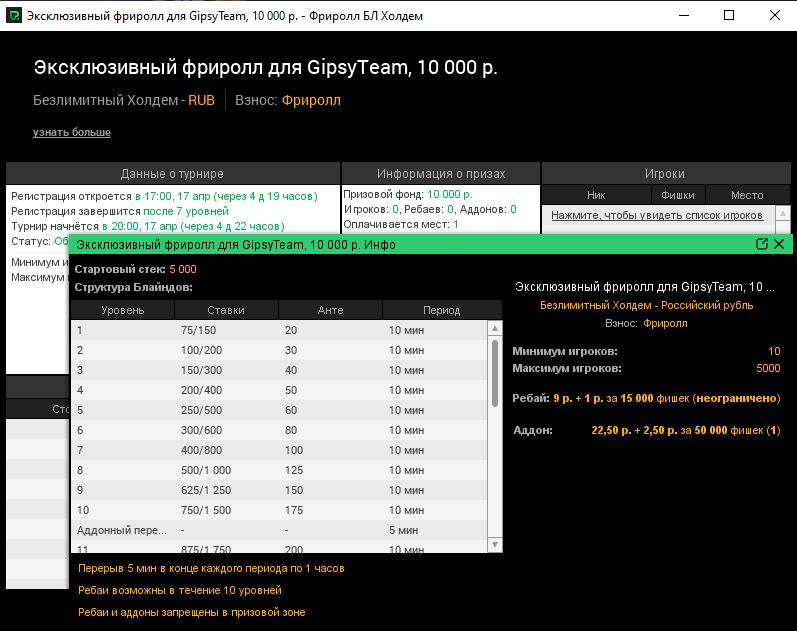
Task: Click the 'Аддон:' price details
Action: coord(686,430)
